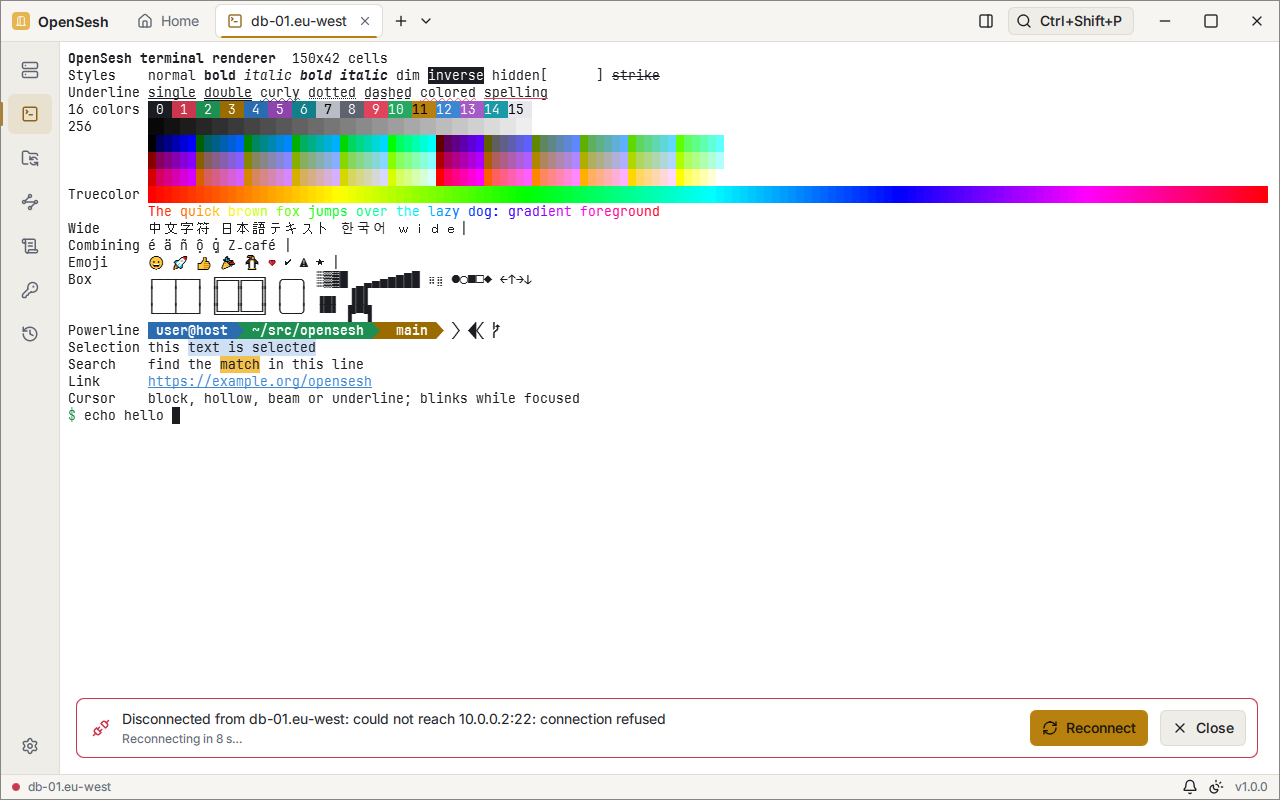Click the Reconnect button
Screen dimensions: 1280x800
pyautogui.click(x=1089, y=728)
